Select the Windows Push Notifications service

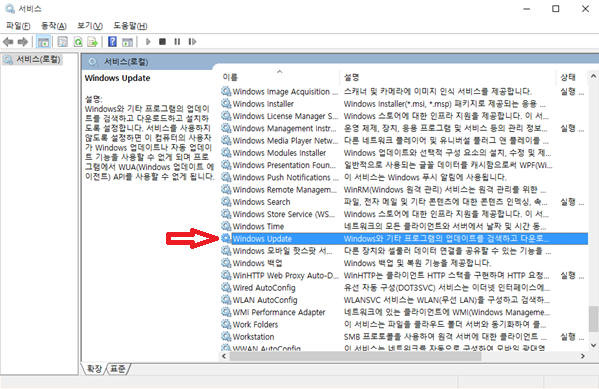point(285,177)
